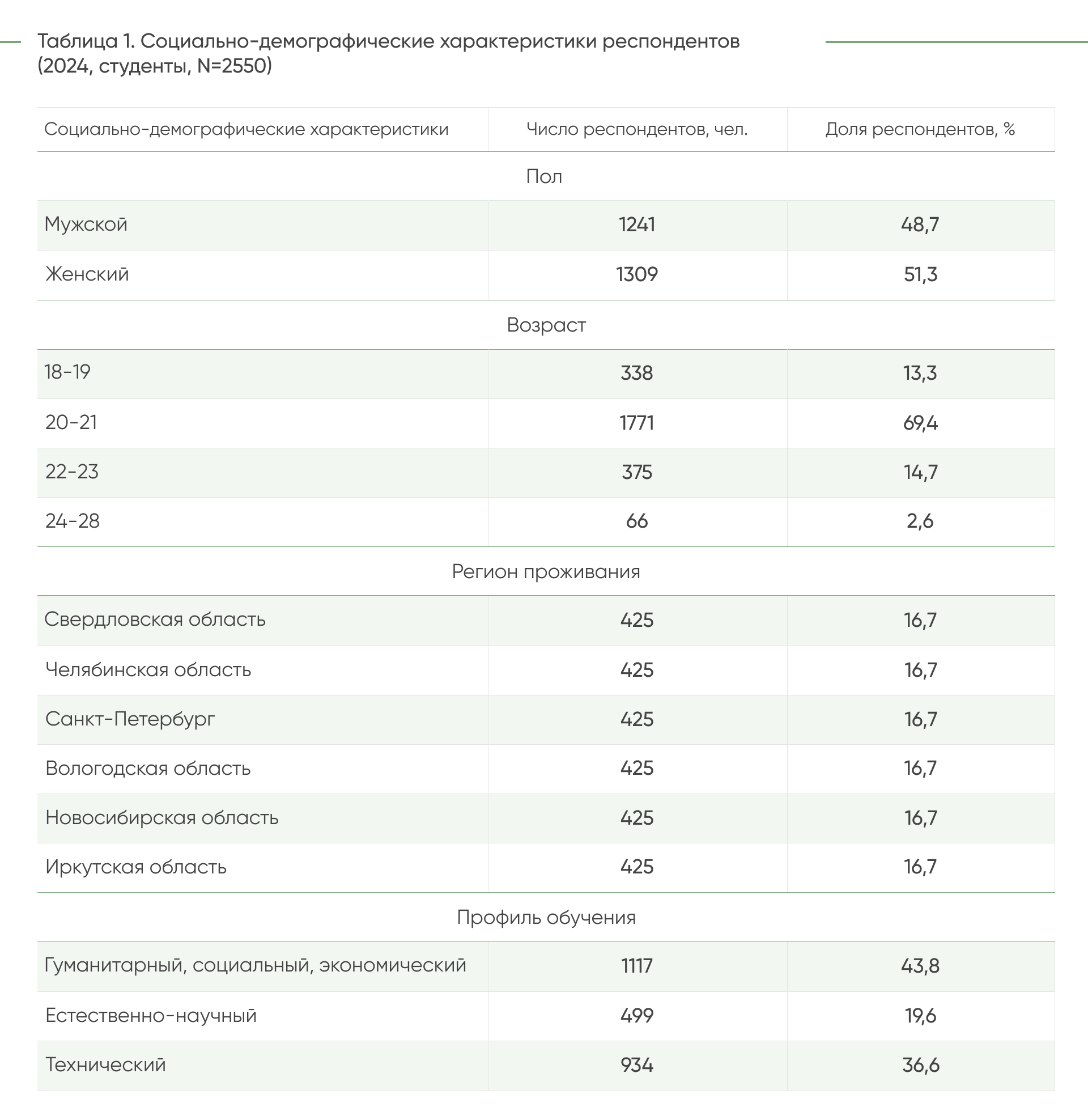Click the '24-28' age group label
The height and width of the screenshot is (1120, 1088).
point(73,521)
